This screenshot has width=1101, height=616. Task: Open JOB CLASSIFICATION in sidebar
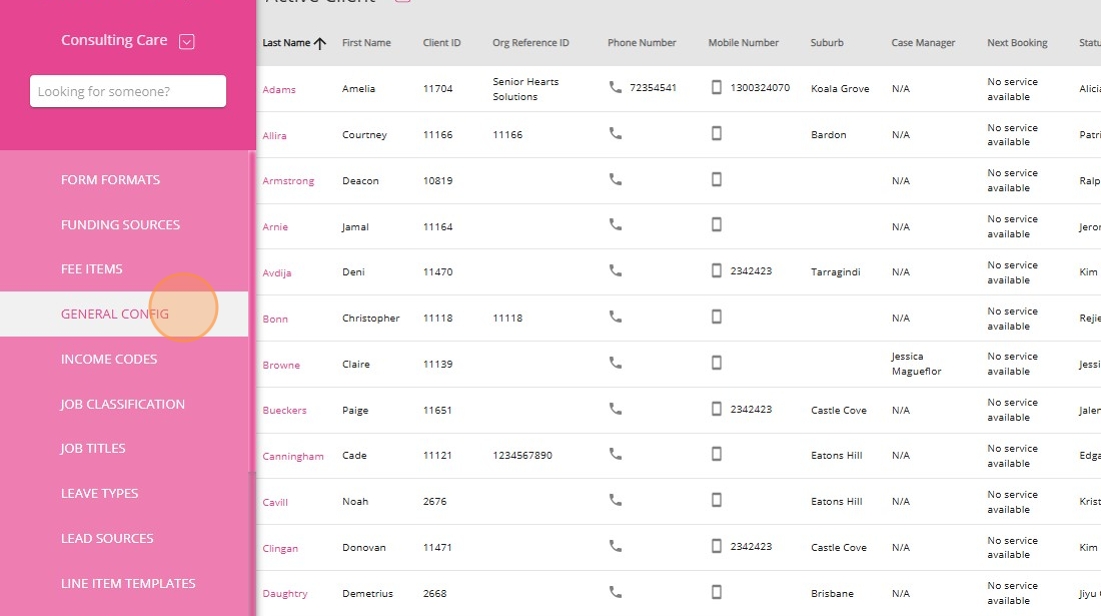122,404
